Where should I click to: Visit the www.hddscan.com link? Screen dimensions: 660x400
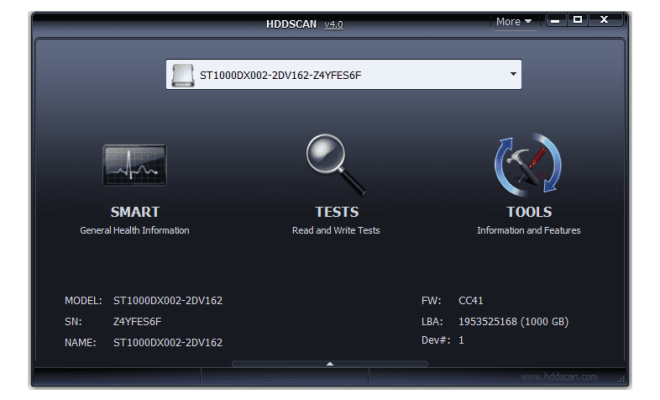point(559,377)
